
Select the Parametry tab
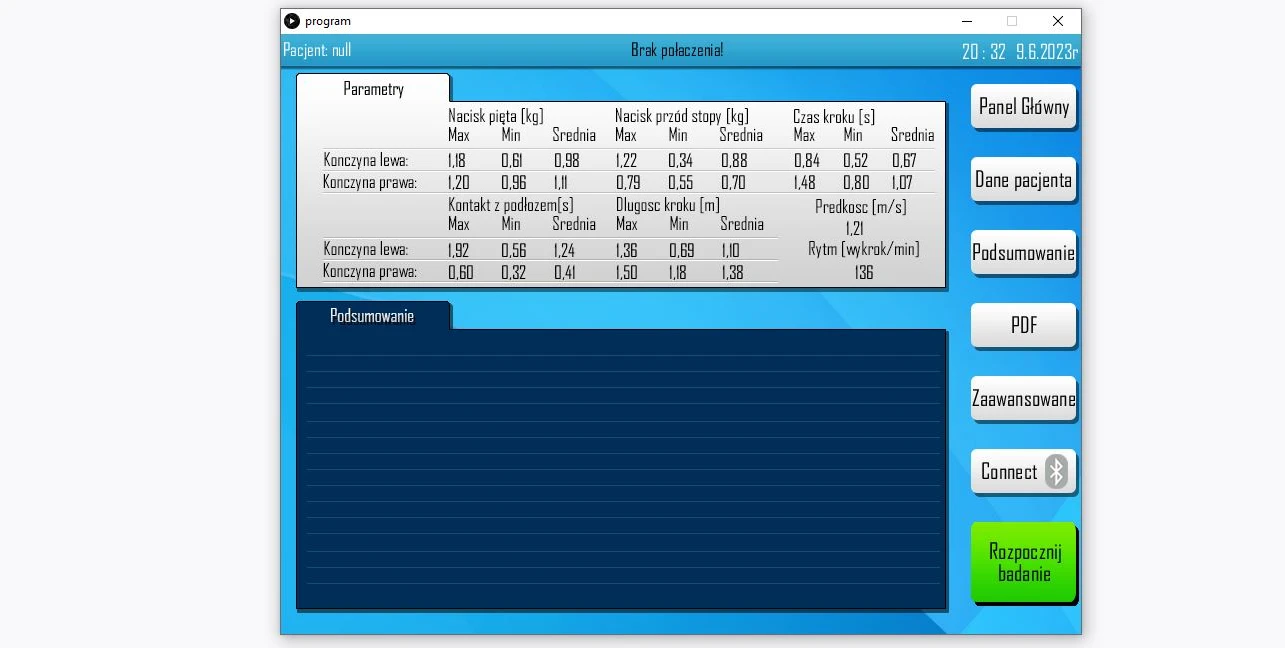373,89
